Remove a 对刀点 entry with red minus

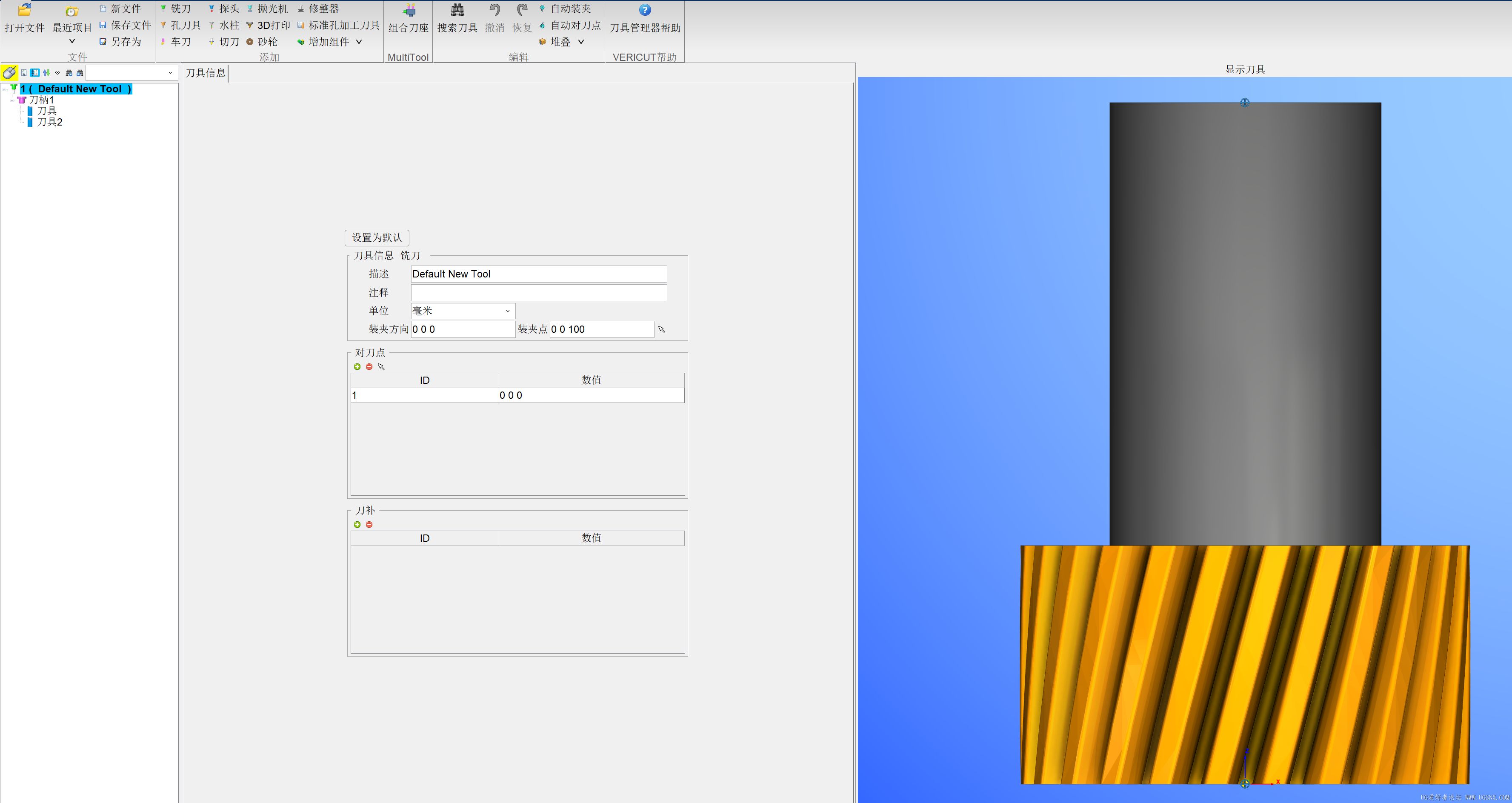coord(369,367)
